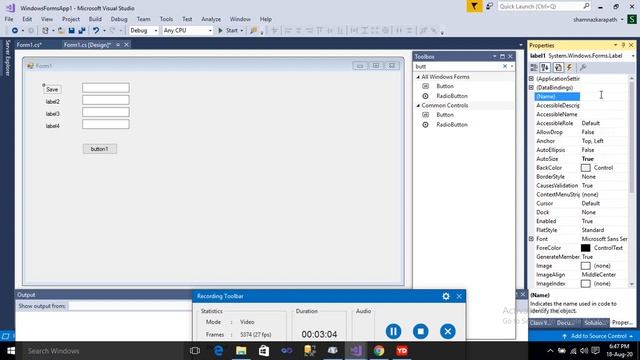Click the Image (none) swatch
This screenshot has width=640, height=360.
[586, 266]
